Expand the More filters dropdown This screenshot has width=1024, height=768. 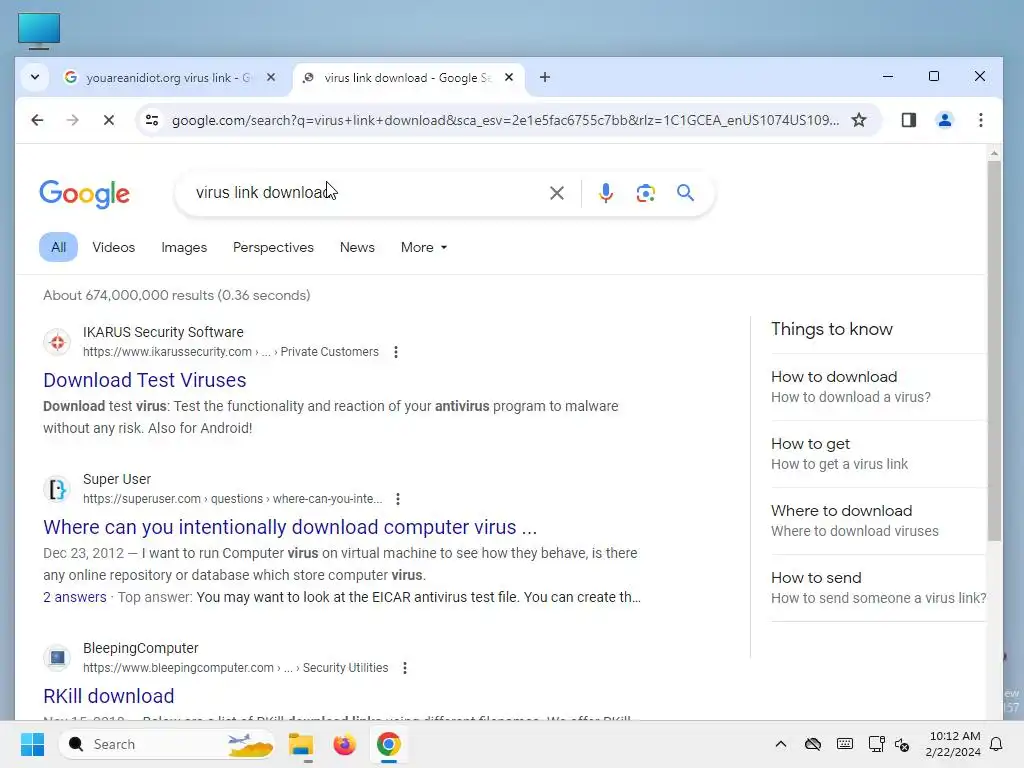tap(424, 248)
